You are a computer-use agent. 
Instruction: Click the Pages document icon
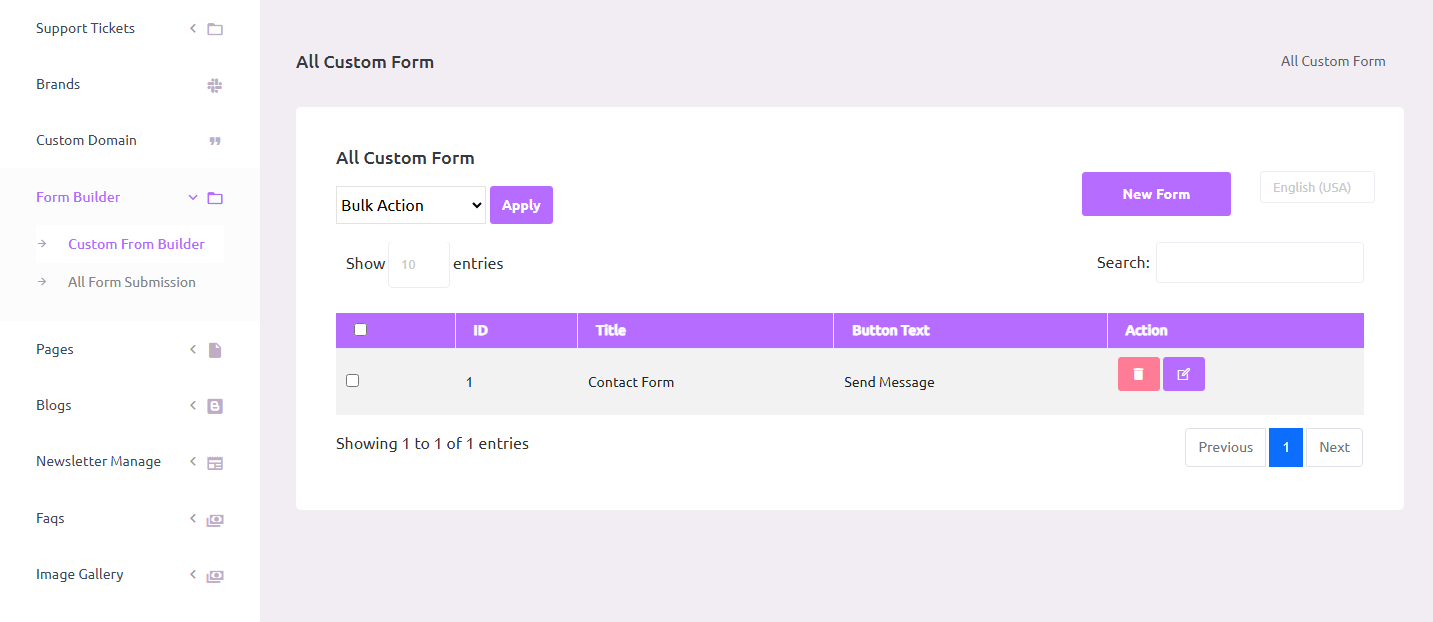coord(214,350)
